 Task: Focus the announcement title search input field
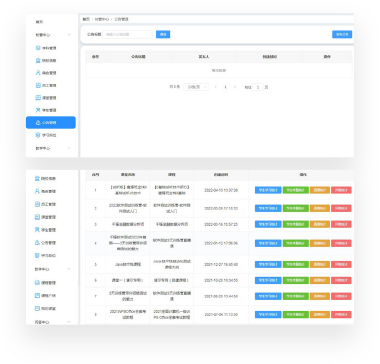tap(127, 34)
